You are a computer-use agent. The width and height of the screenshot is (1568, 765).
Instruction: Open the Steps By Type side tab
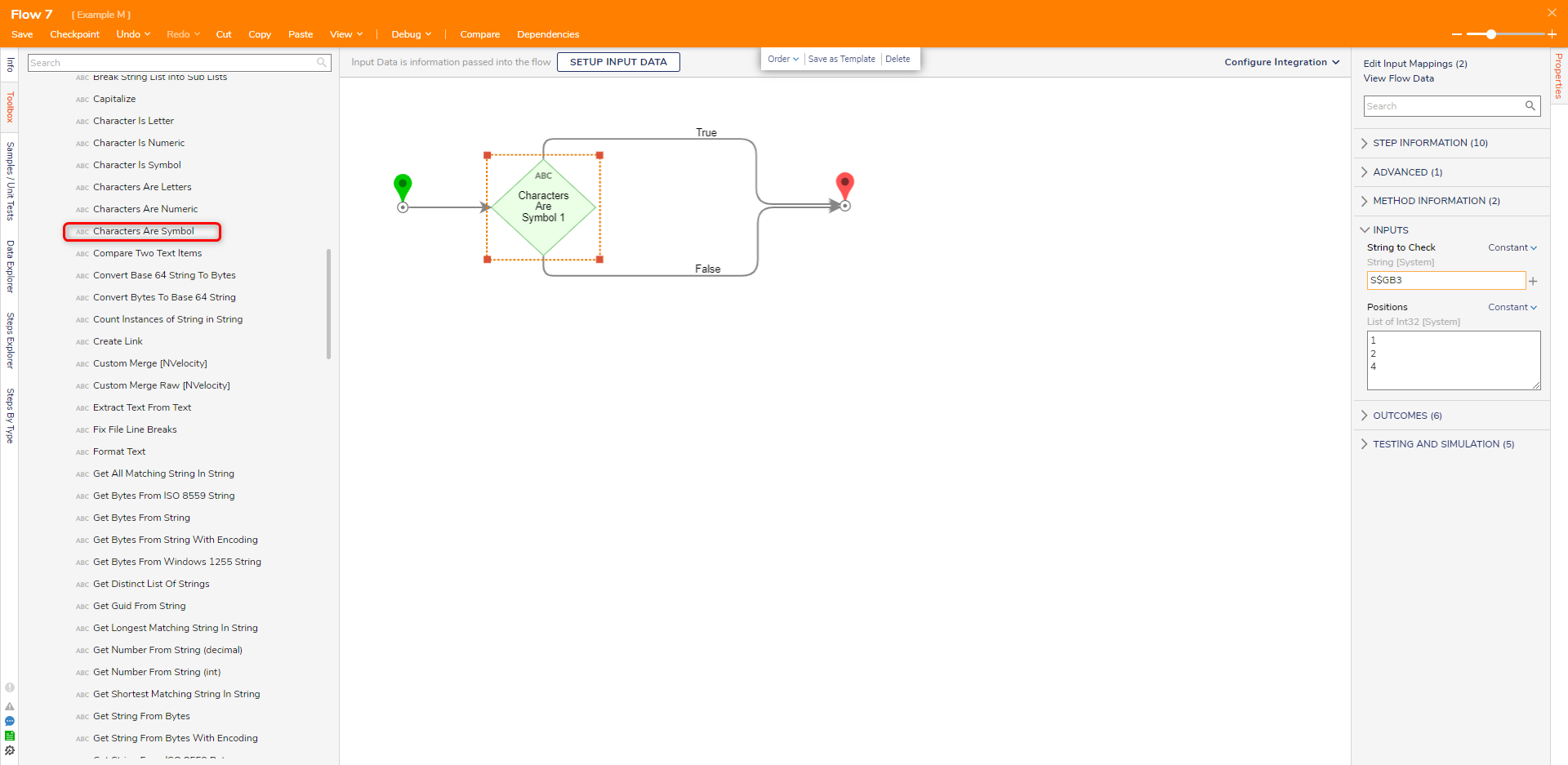[10, 416]
